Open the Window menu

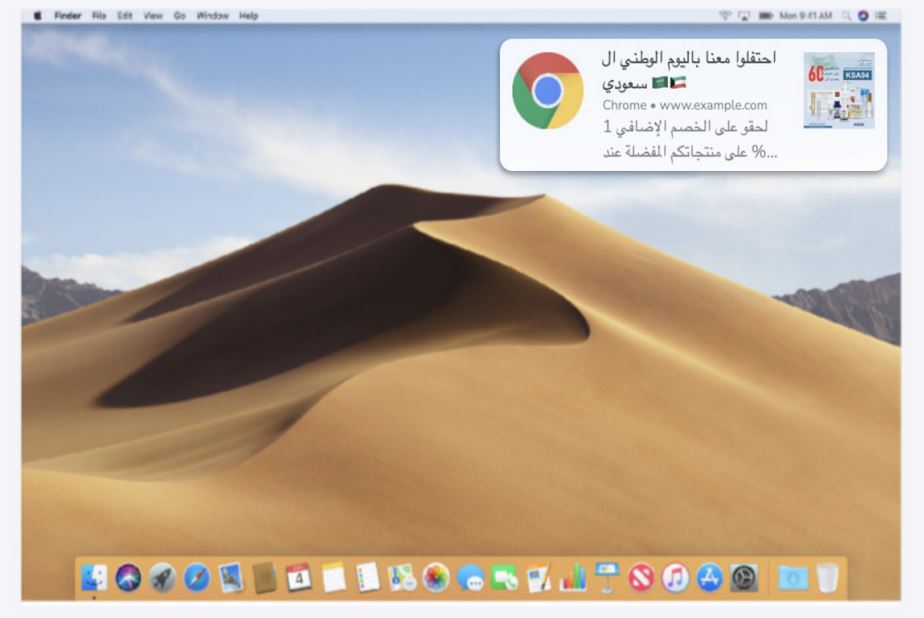click(x=212, y=15)
